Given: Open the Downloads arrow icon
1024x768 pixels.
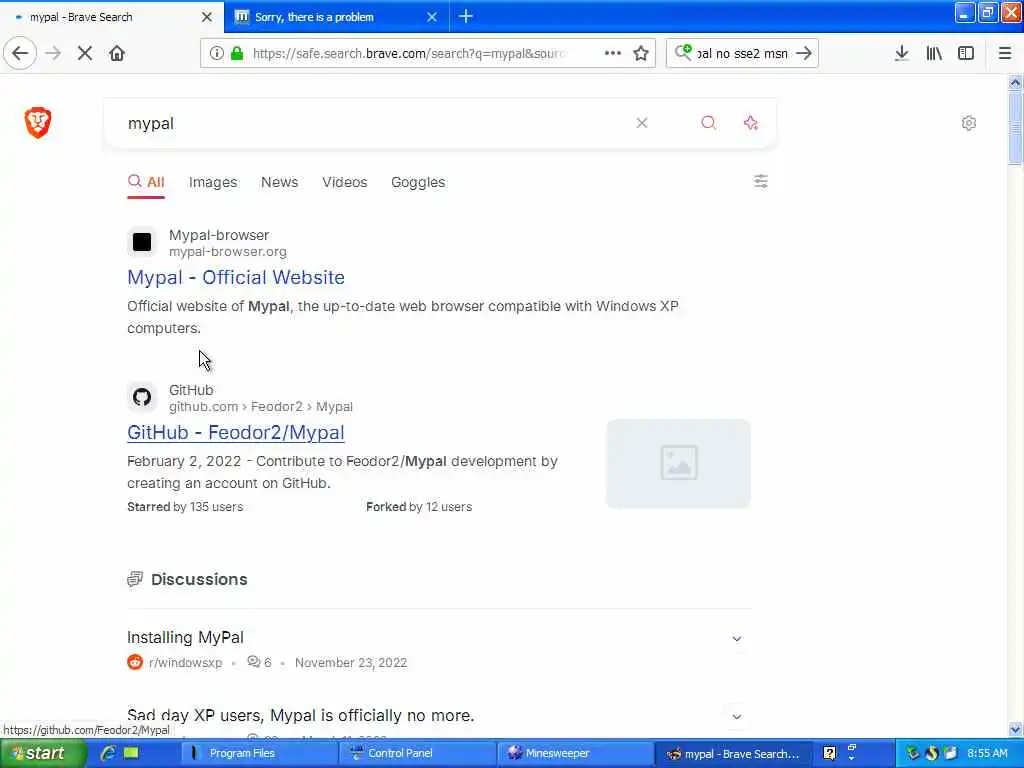Looking at the screenshot, I should point(901,53).
